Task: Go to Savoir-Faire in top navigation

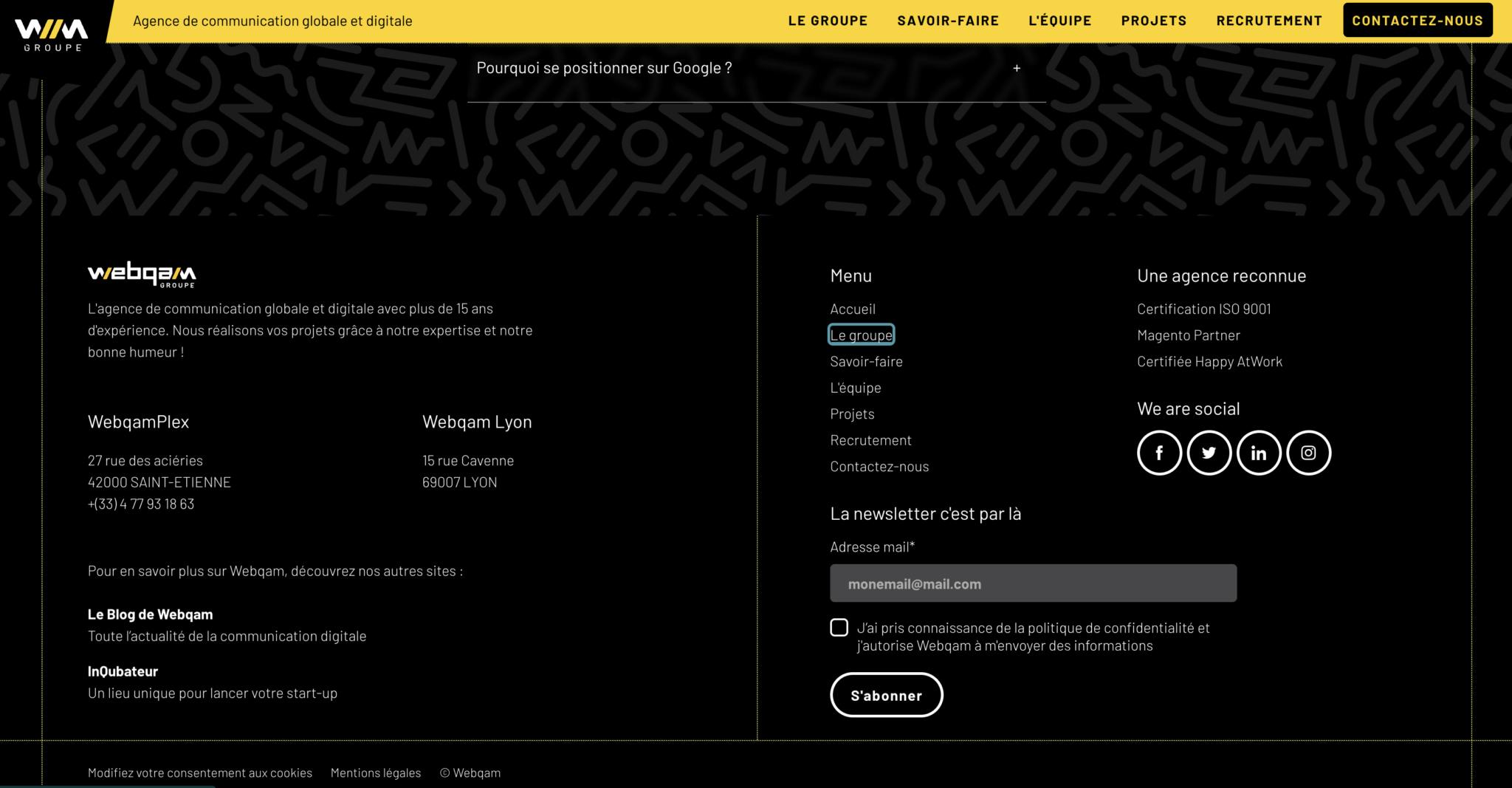Action: point(948,21)
